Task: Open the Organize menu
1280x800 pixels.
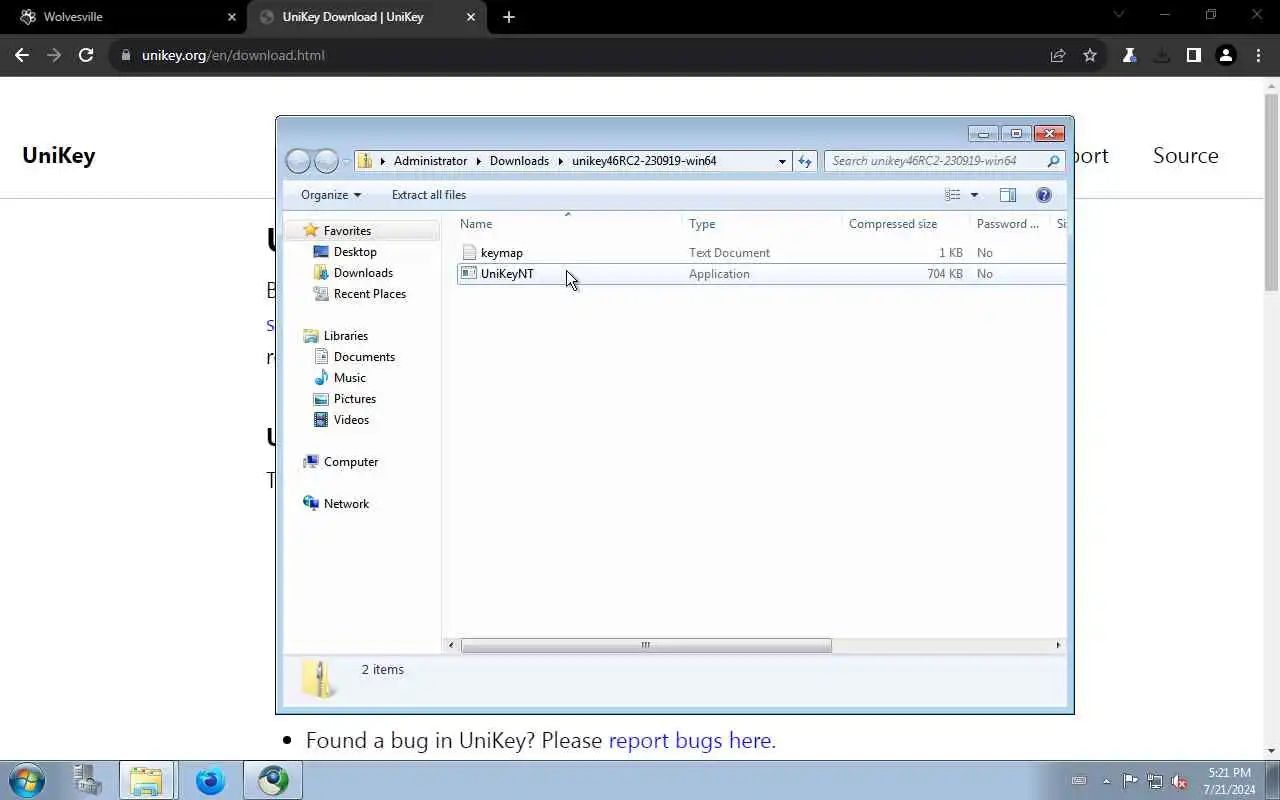Action: [x=331, y=195]
